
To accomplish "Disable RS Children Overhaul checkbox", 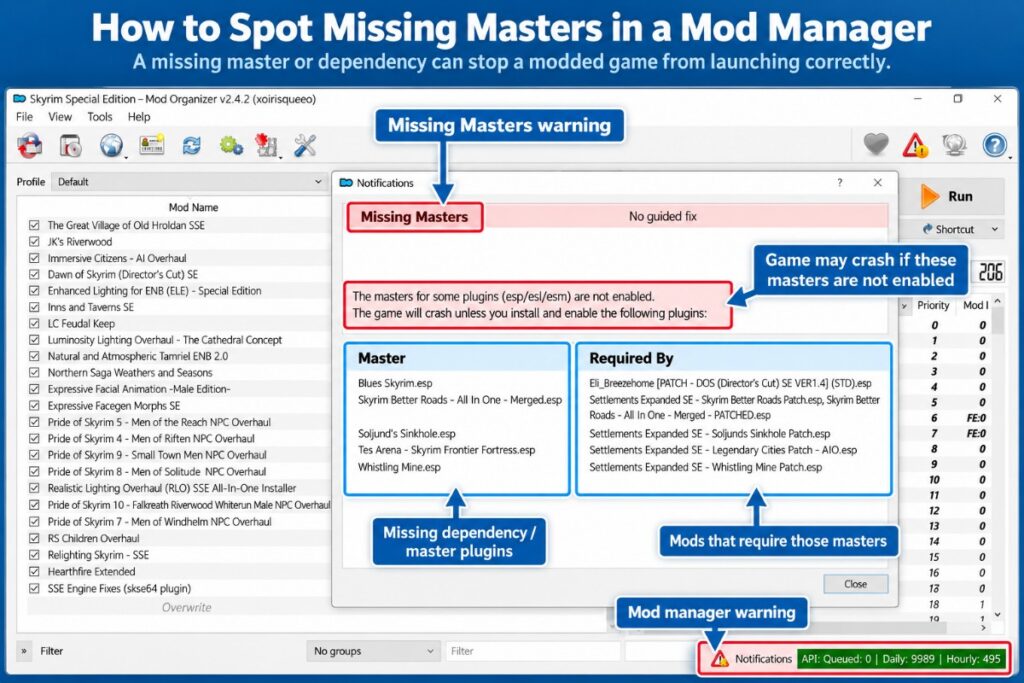I will coord(34,539).
